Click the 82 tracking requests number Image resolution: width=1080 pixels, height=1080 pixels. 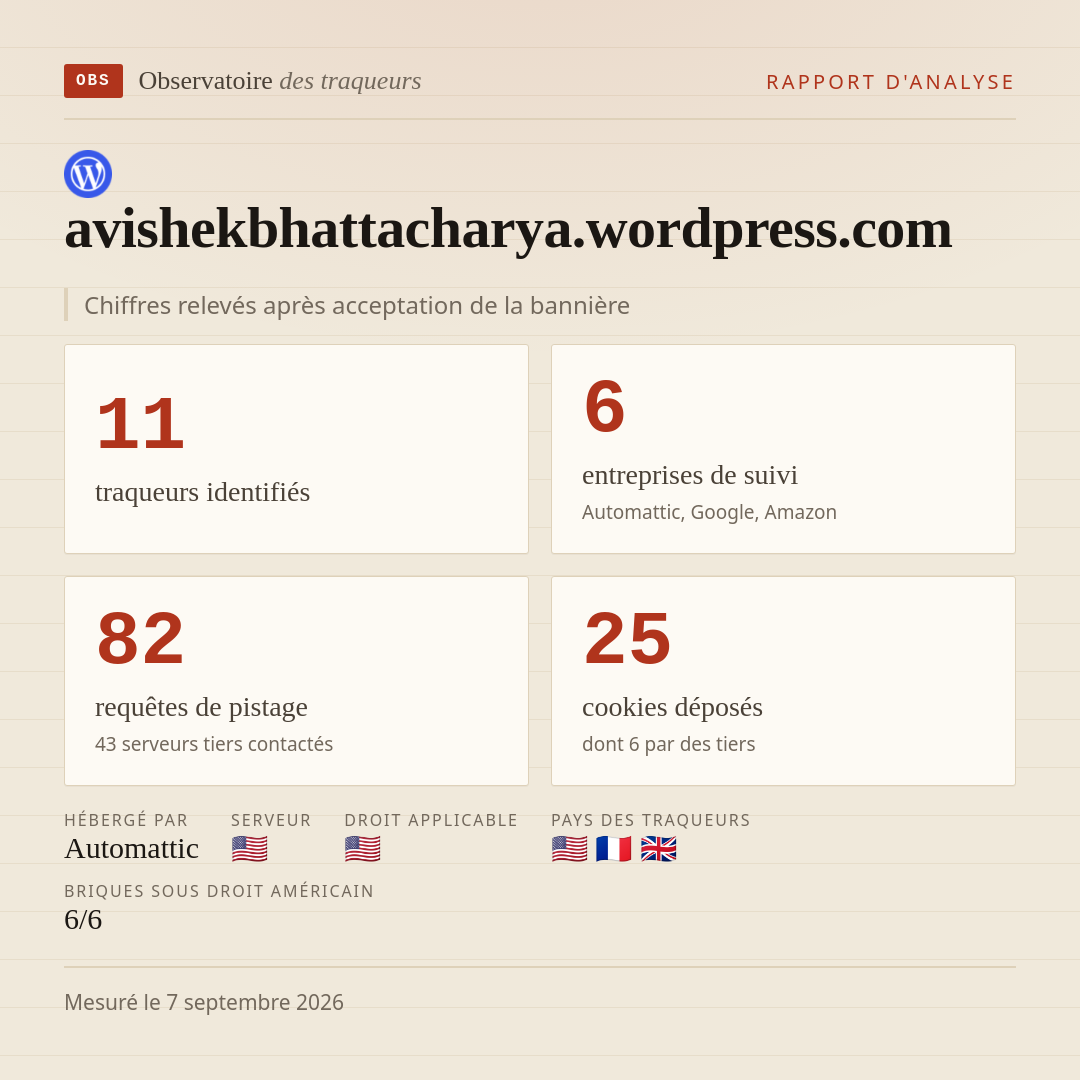pos(141,638)
